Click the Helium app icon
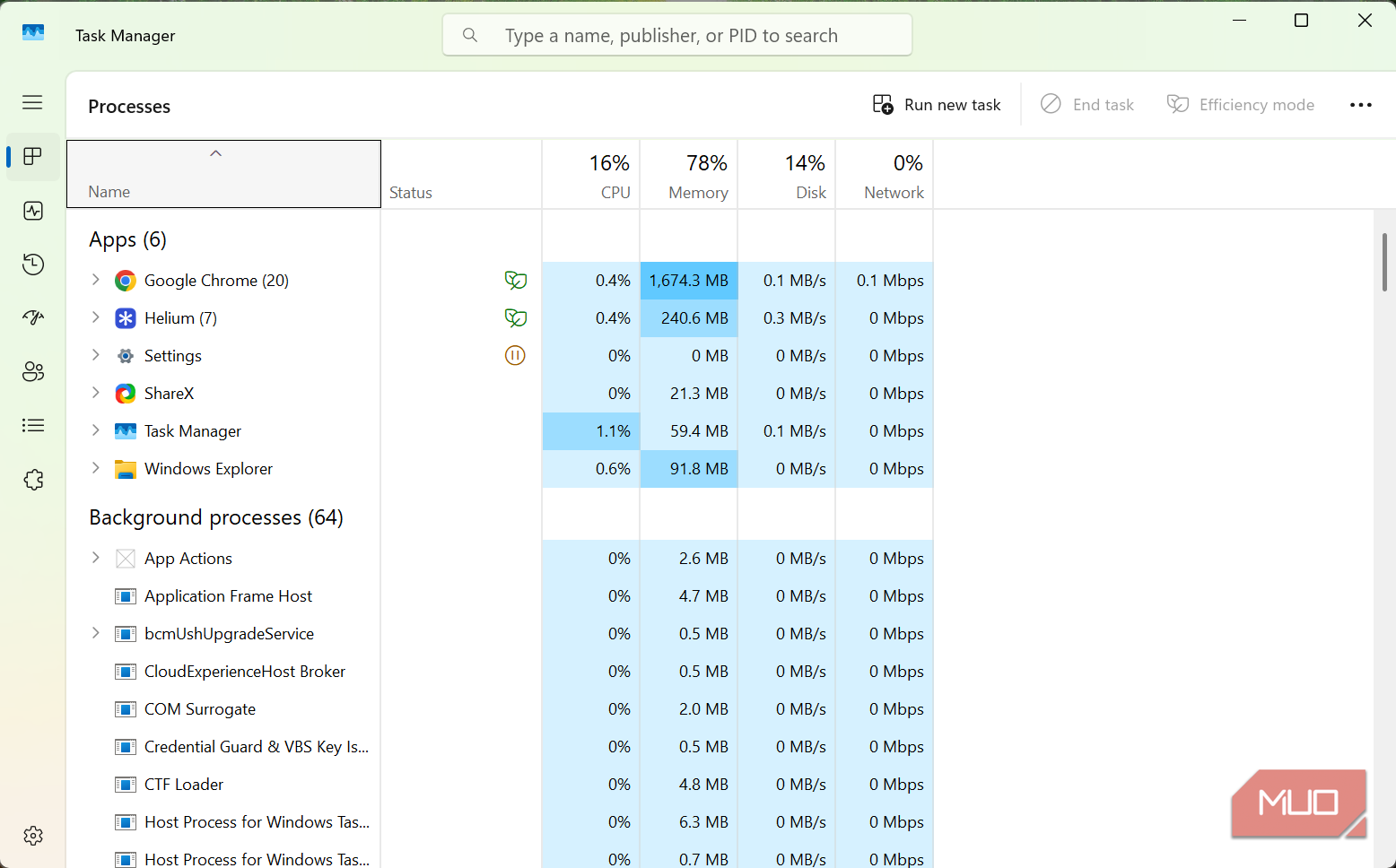The height and width of the screenshot is (868, 1396). click(x=126, y=318)
